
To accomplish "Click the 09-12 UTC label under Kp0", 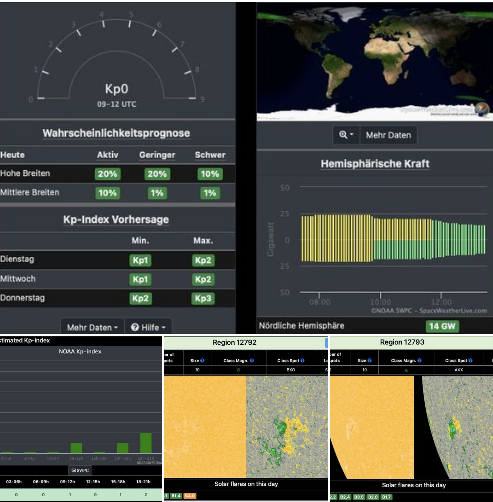I will [x=117, y=104].
